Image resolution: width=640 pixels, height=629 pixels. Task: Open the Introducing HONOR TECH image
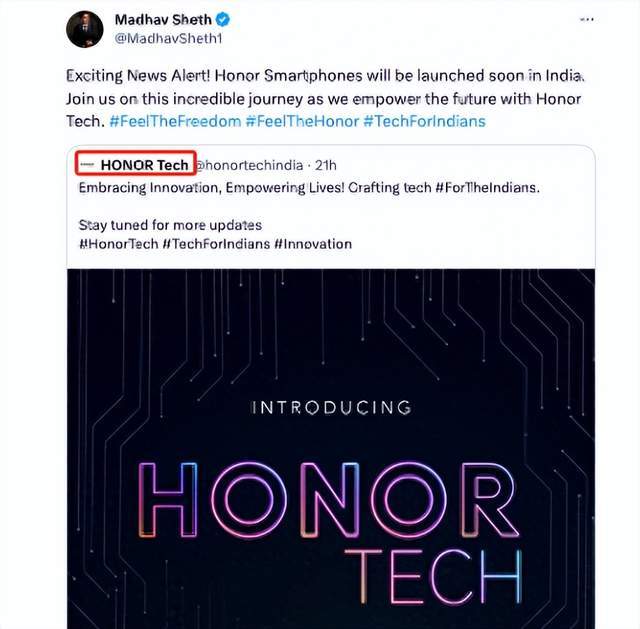pyautogui.click(x=331, y=449)
